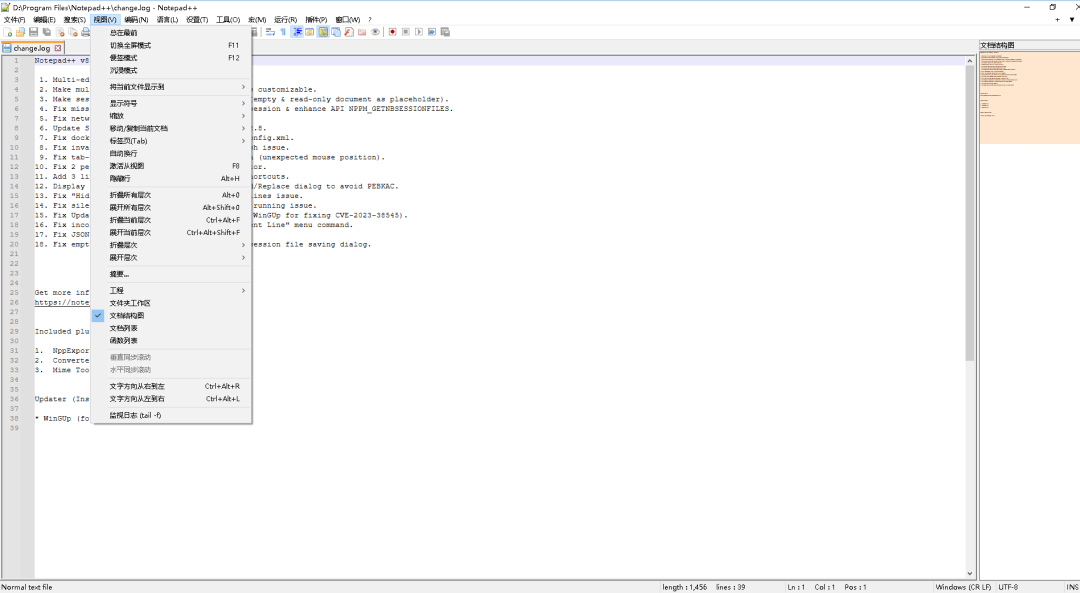The image size is (1080, 593).
Task: Expand the 缩放 zoom submenu
Action: coord(172,116)
